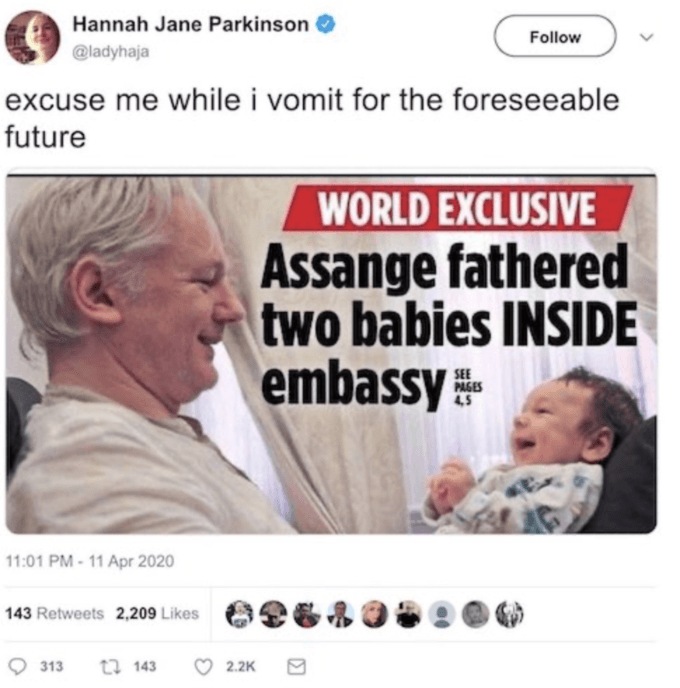Click the second liker avatar
The width and height of the screenshot is (680, 688).
tap(273, 613)
